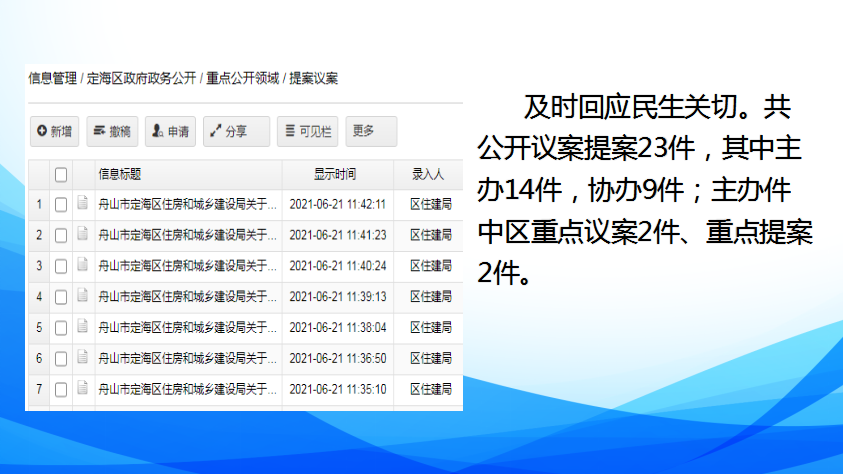This screenshot has width=843, height=474.
Task: Click the 申请 (apply) button
Action: (170, 131)
